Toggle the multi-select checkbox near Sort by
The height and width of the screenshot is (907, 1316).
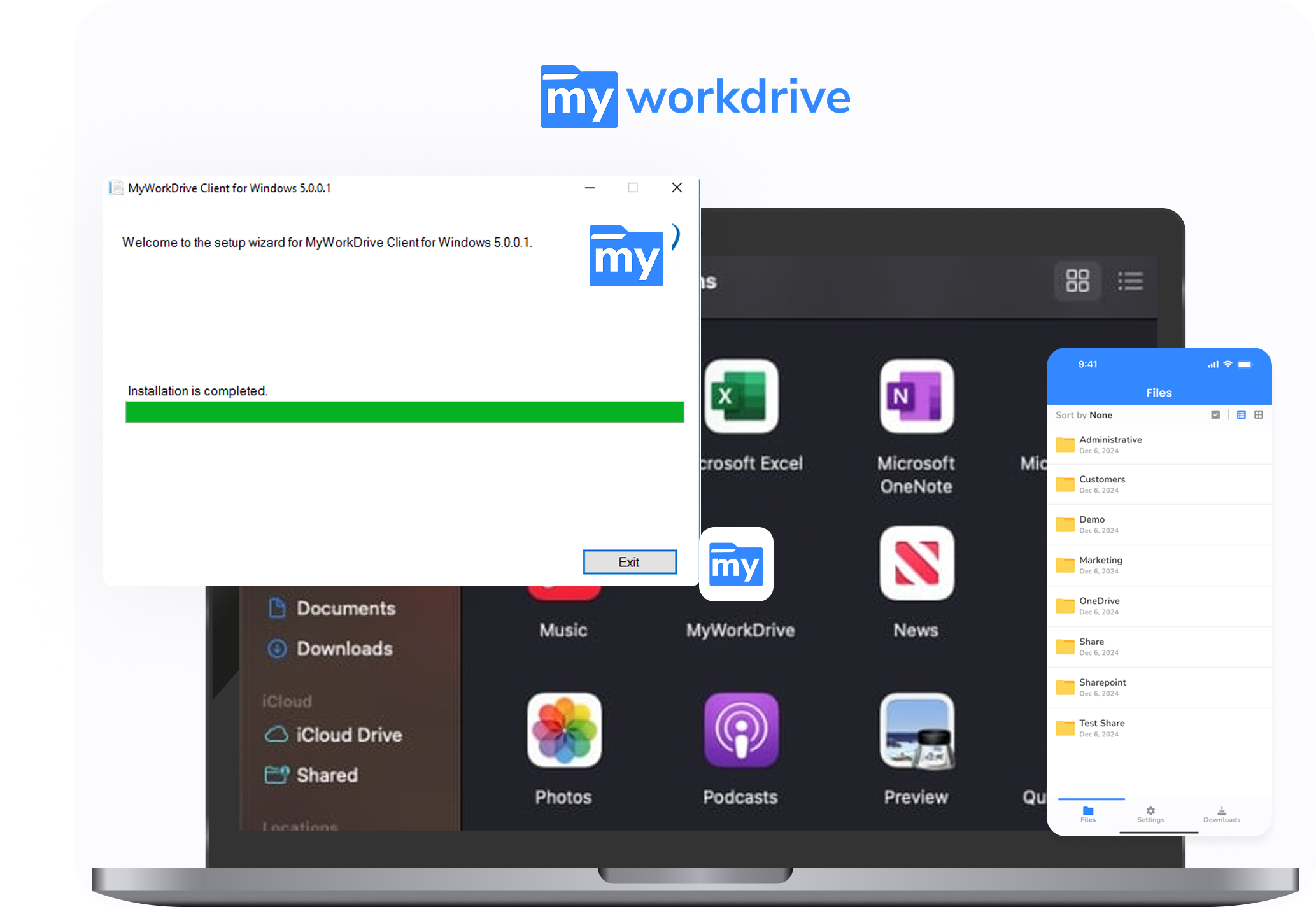pos(1215,414)
